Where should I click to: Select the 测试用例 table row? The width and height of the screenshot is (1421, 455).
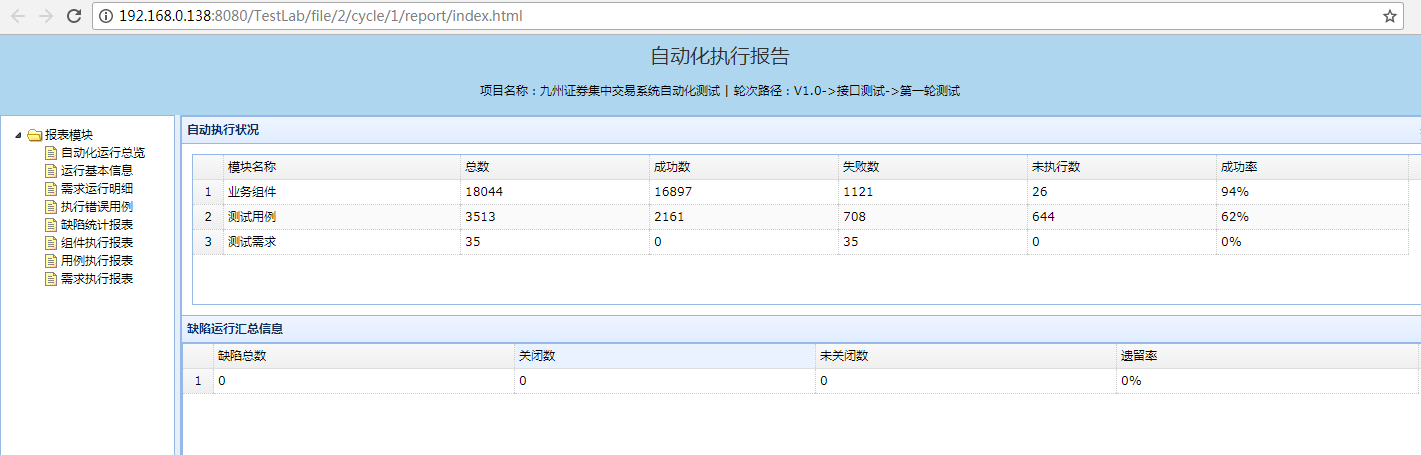[252, 216]
